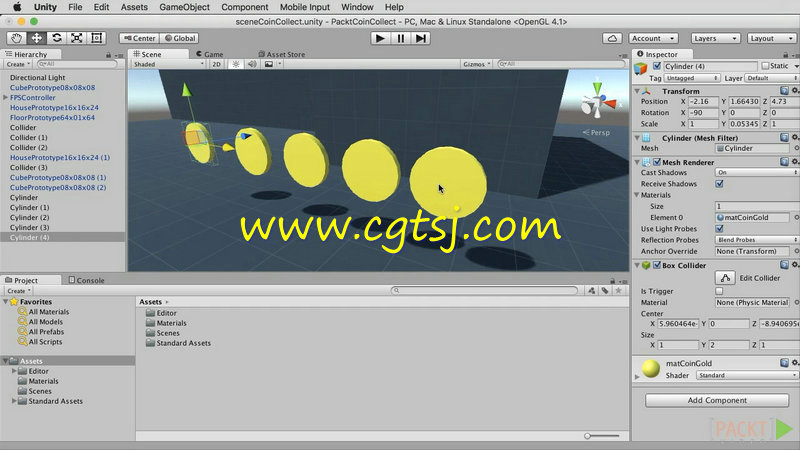
Task: Toggle scene audio speaker icon
Action: pyautogui.click(x=252, y=64)
